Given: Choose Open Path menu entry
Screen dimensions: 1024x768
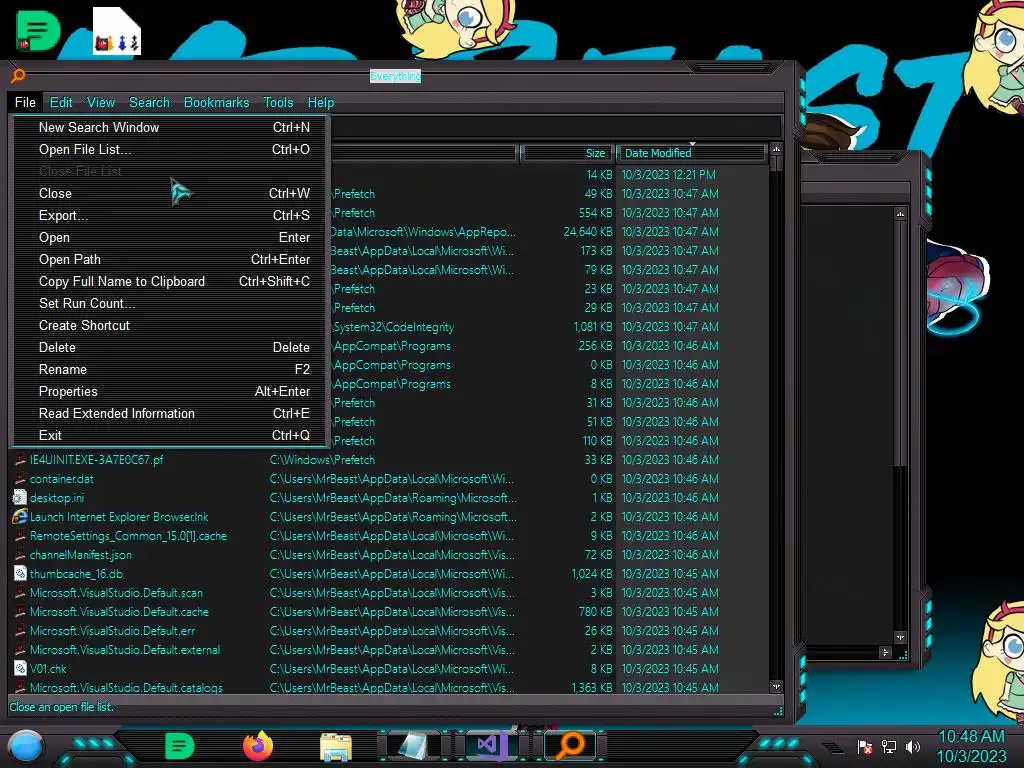Looking at the screenshot, I should [170, 259].
